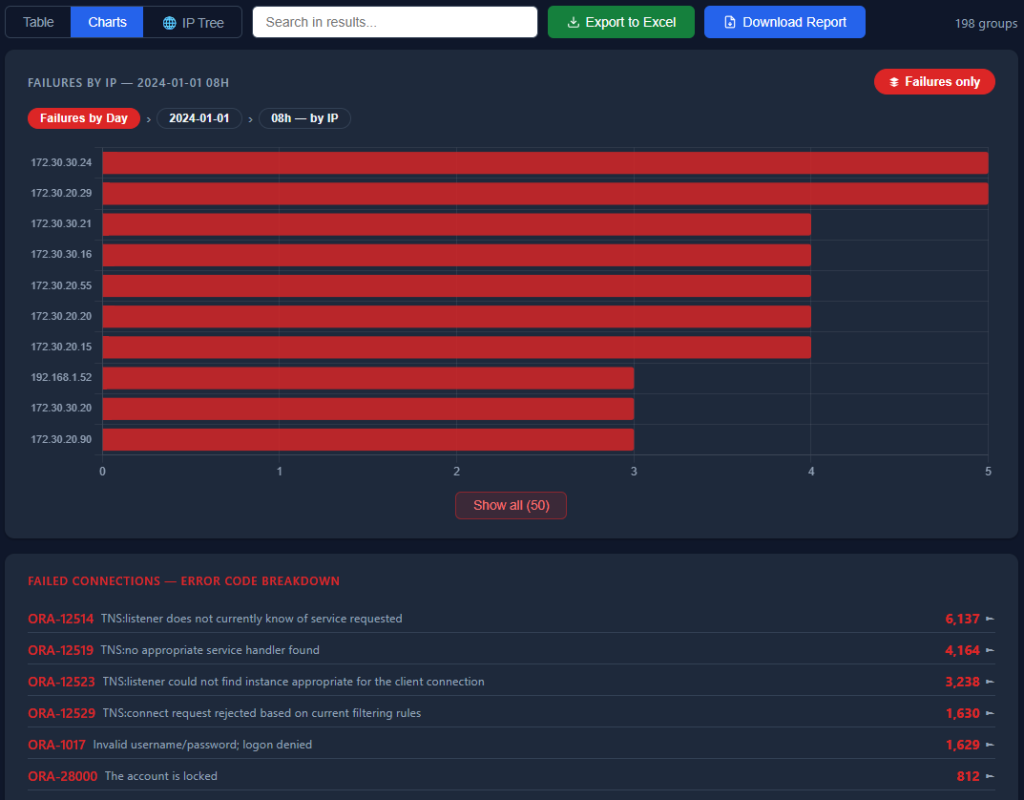Click the bar for 172.30.30.24
The image size is (1024, 800).
coord(545,163)
